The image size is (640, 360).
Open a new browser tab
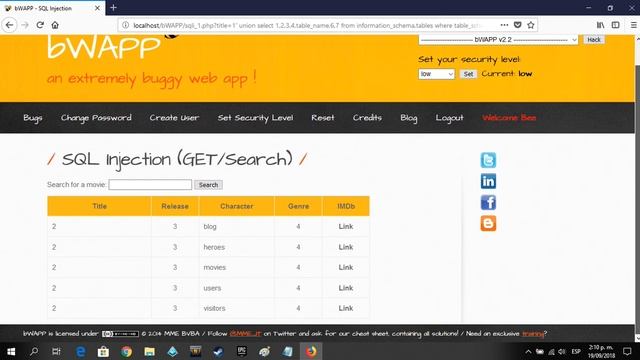pos(113,7)
